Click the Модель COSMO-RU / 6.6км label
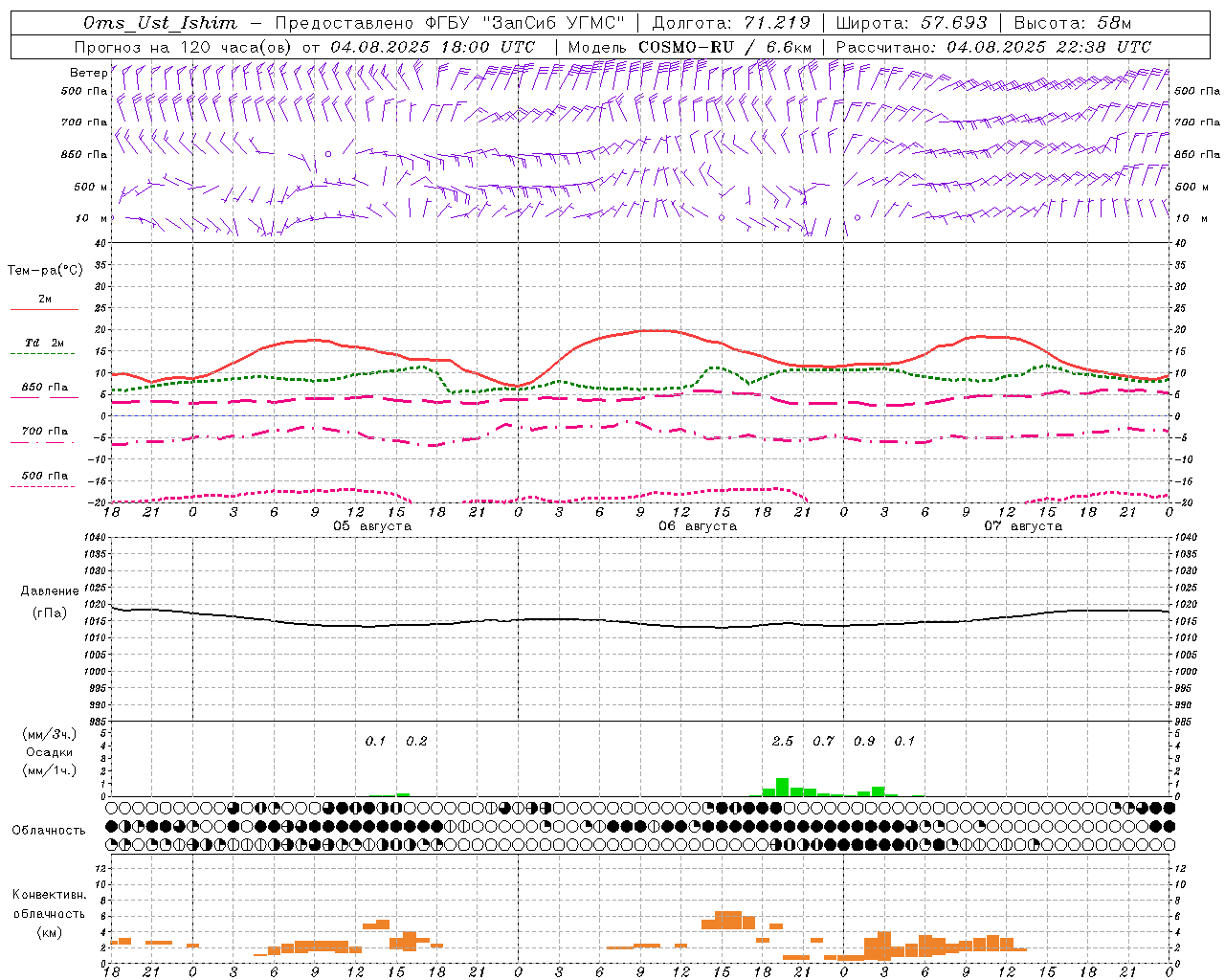 click(x=690, y=47)
